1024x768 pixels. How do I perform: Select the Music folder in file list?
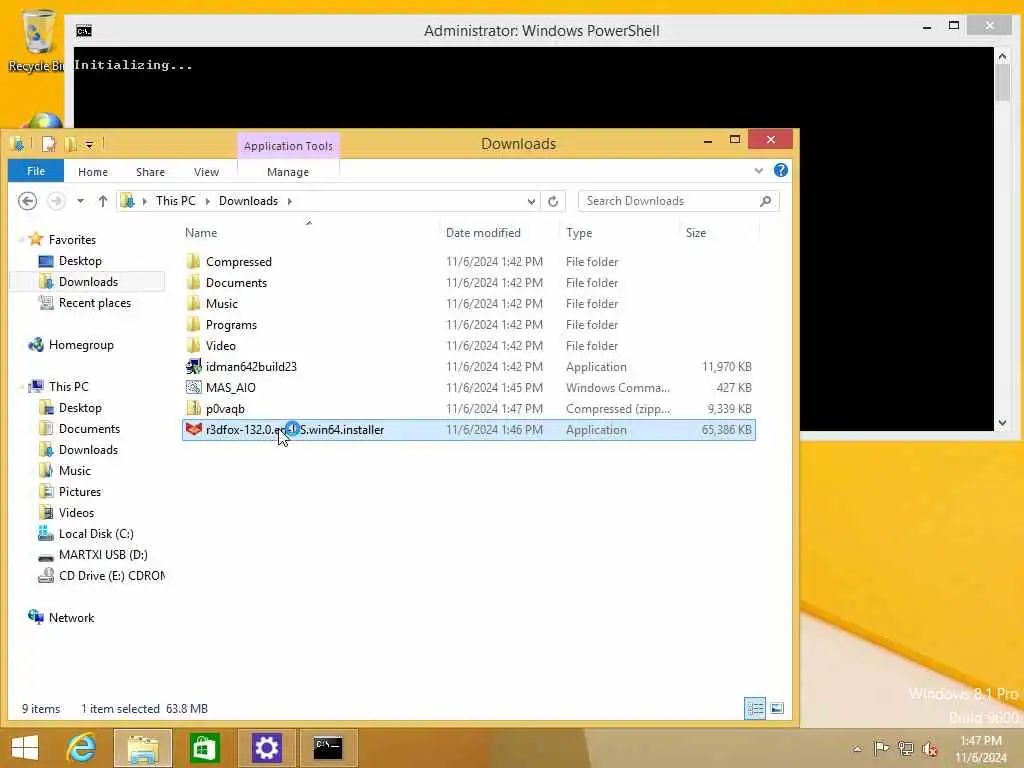(468, 304)
